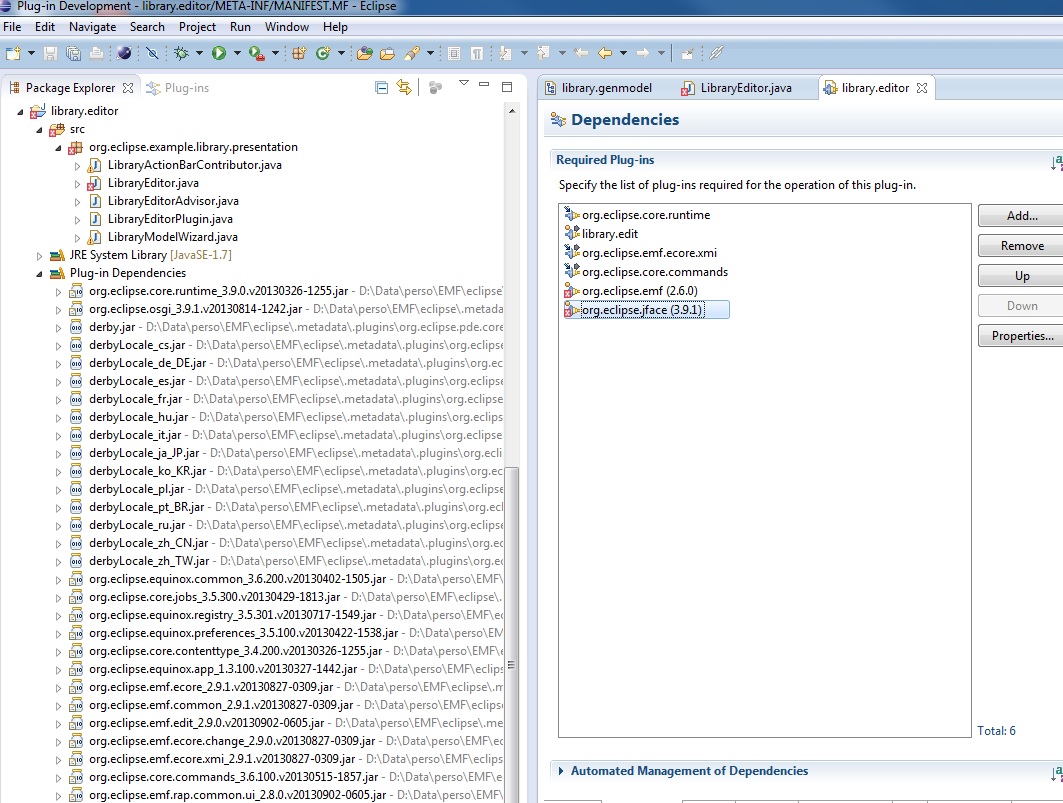Expand the JRE System Library node
This screenshot has width=1063, height=803.
pos(39,256)
